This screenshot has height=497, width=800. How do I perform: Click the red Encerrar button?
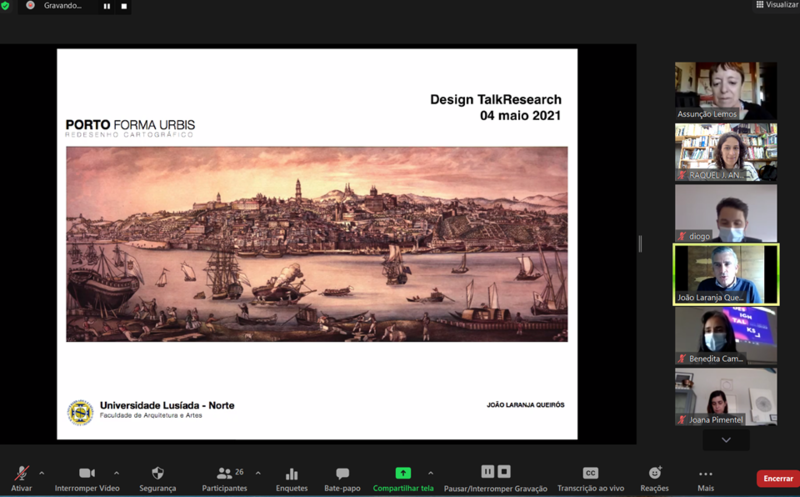pyautogui.click(x=778, y=478)
